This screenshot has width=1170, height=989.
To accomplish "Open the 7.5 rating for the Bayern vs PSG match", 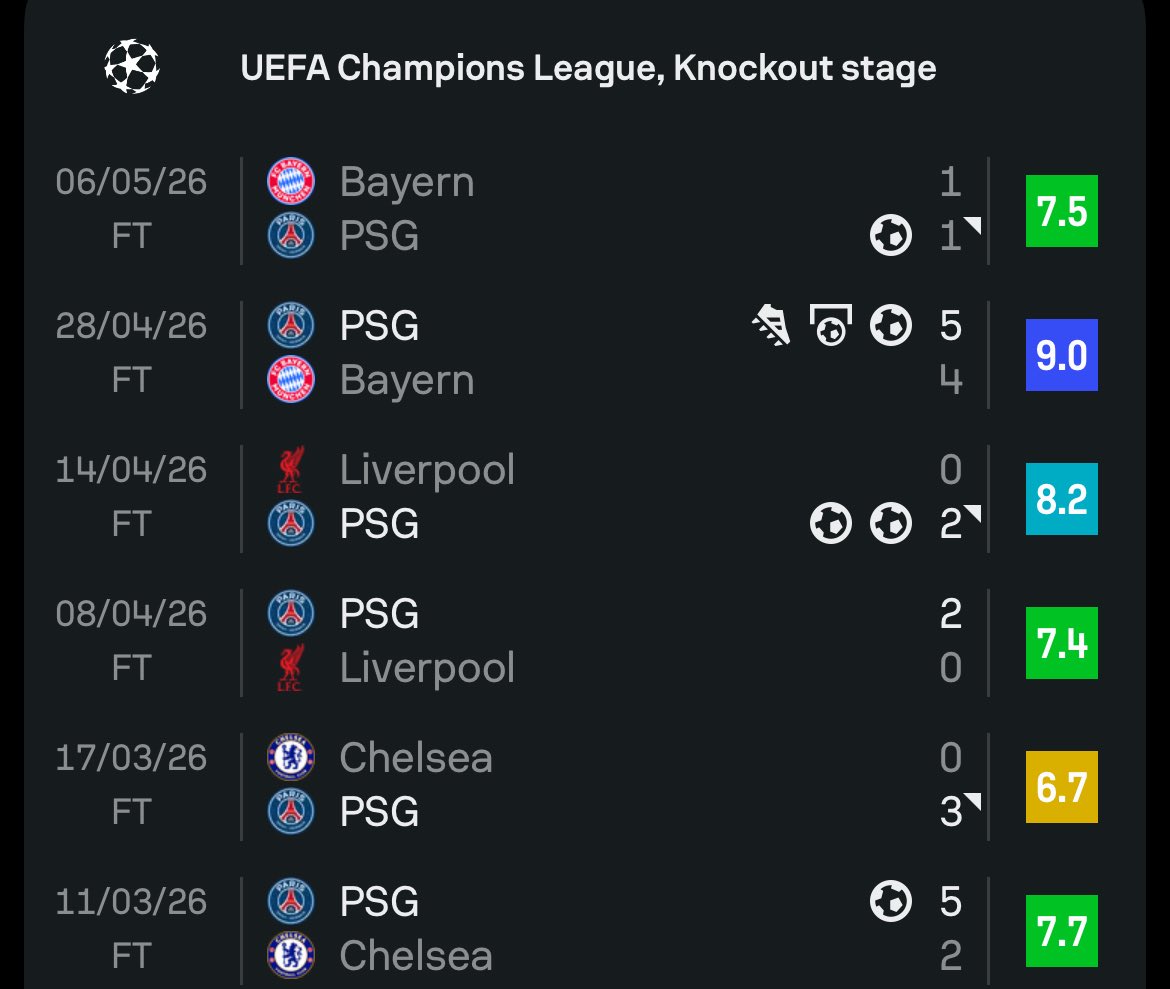I will pyautogui.click(x=1062, y=211).
